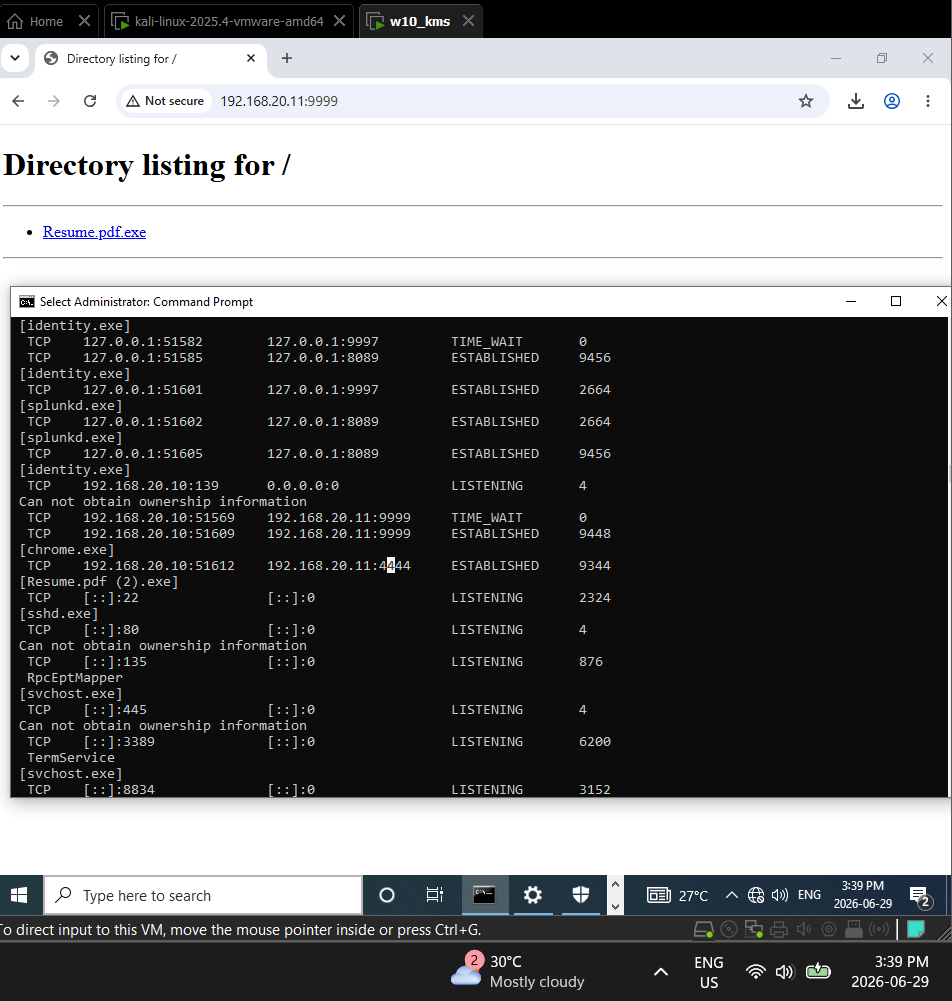Open Chrome downloads icon
This screenshot has height=1001, width=952.
coord(856,101)
